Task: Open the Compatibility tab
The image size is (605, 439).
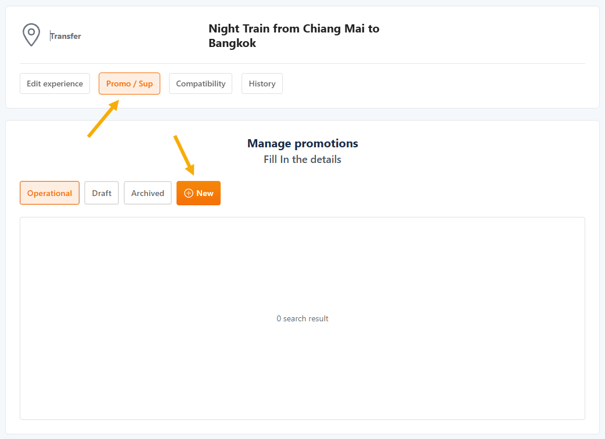Action: 200,84
